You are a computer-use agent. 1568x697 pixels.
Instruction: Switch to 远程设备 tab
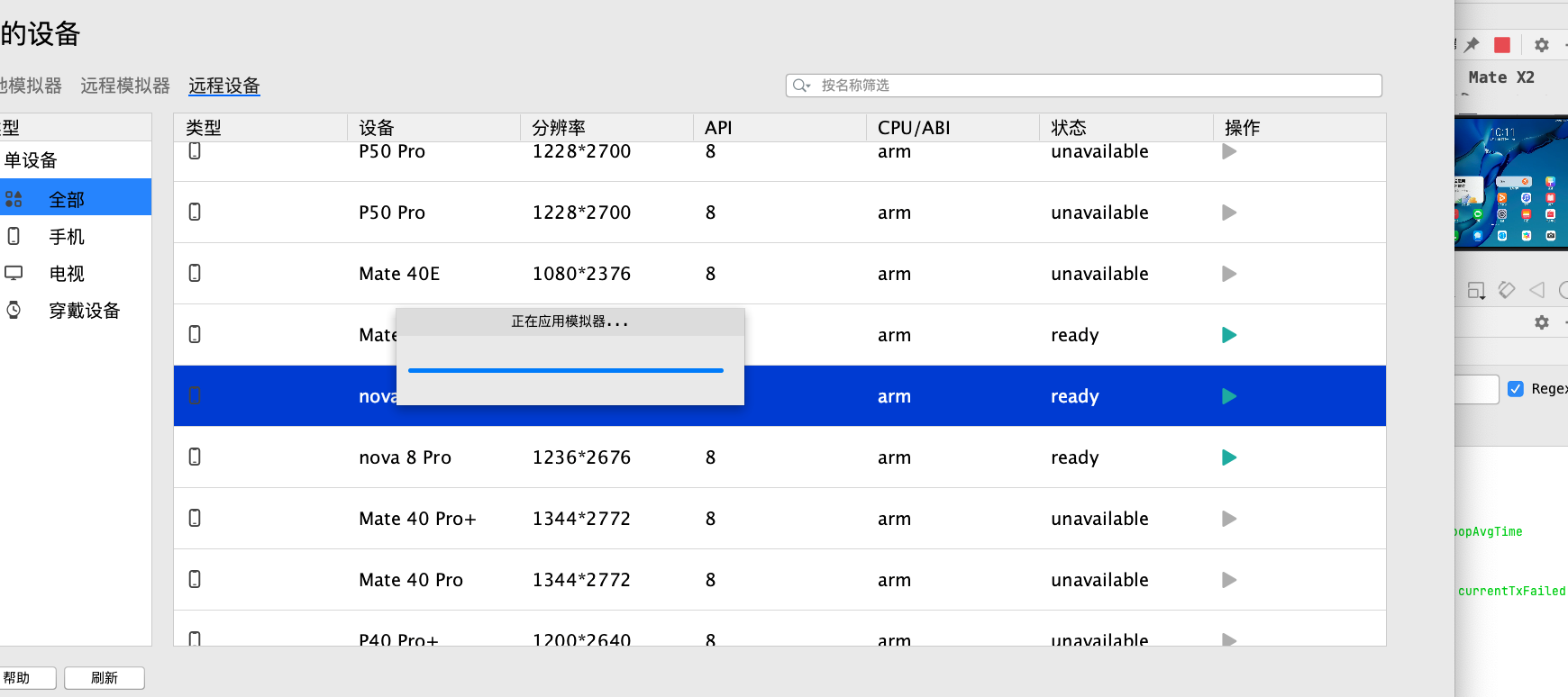[x=224, y=86]
